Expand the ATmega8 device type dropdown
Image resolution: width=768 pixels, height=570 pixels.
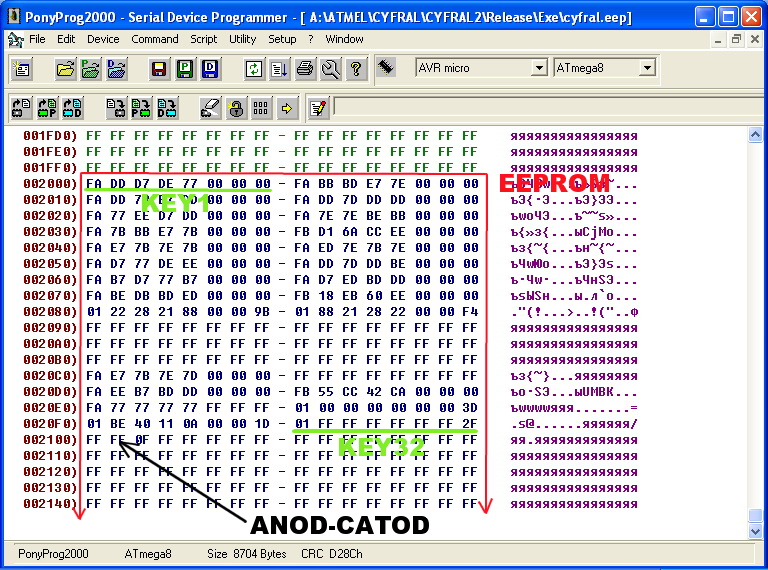[647, 68]
